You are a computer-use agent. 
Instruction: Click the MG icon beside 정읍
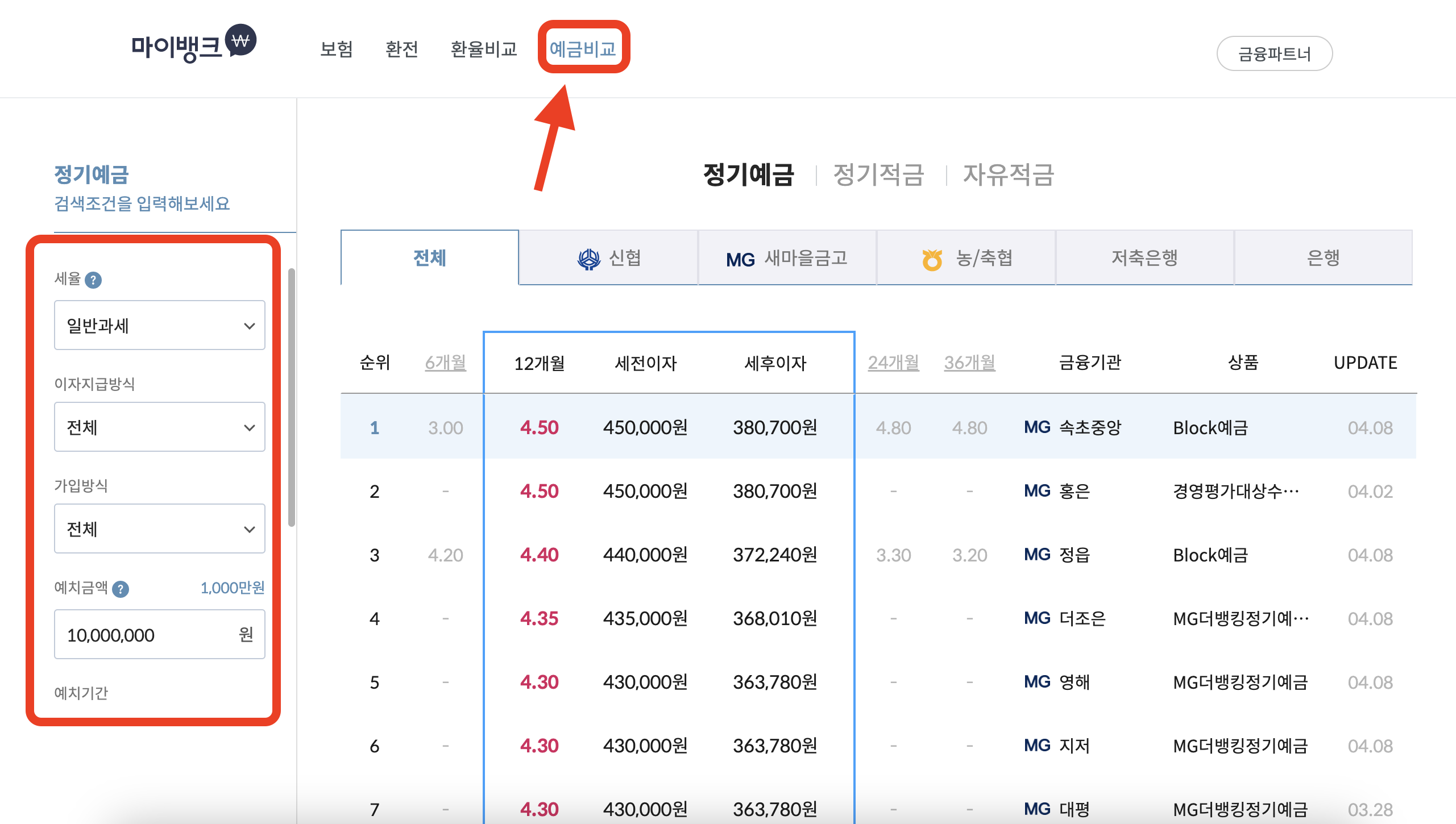coord(1036,555)
